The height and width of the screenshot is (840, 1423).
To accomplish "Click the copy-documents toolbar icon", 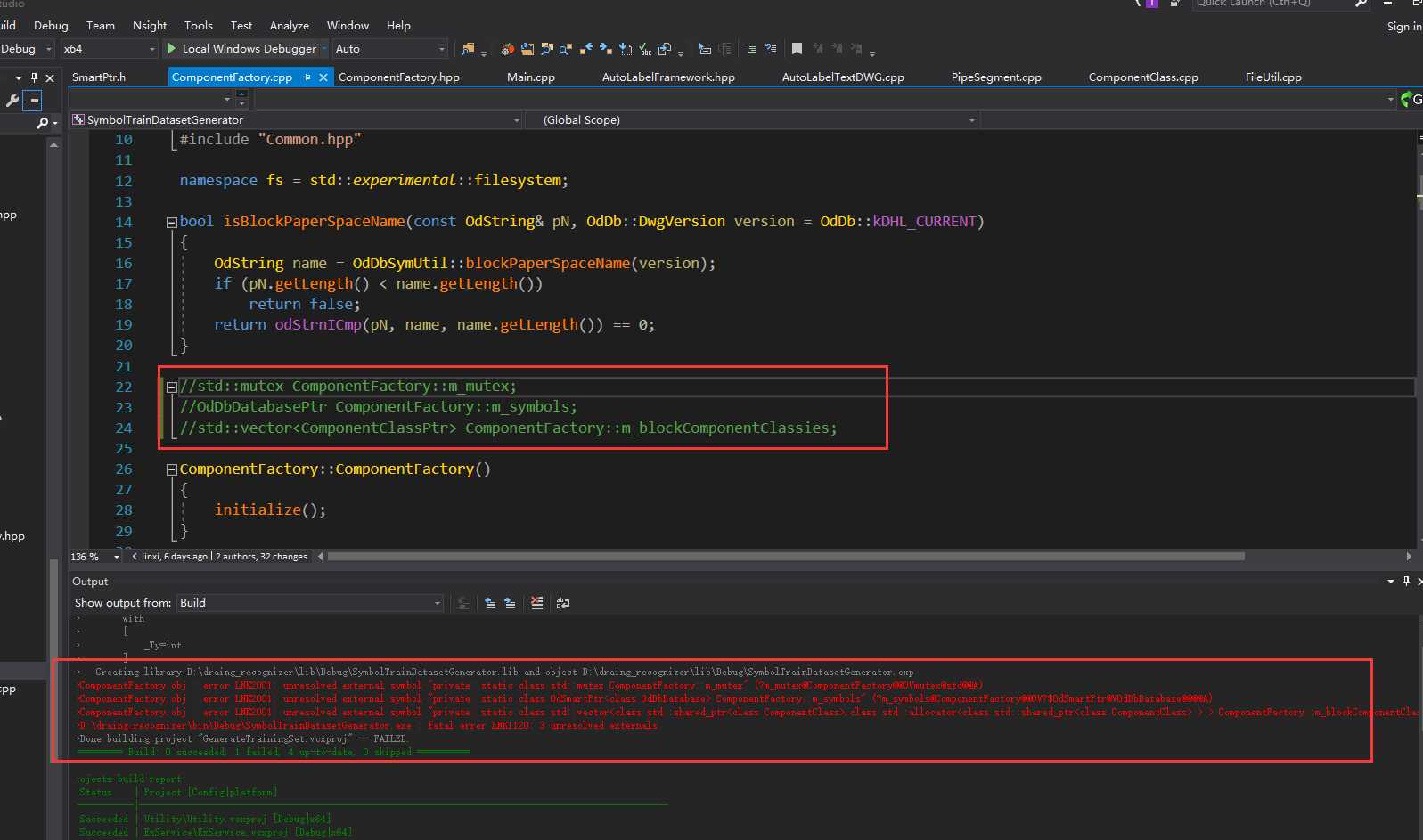I will [665, 49].
